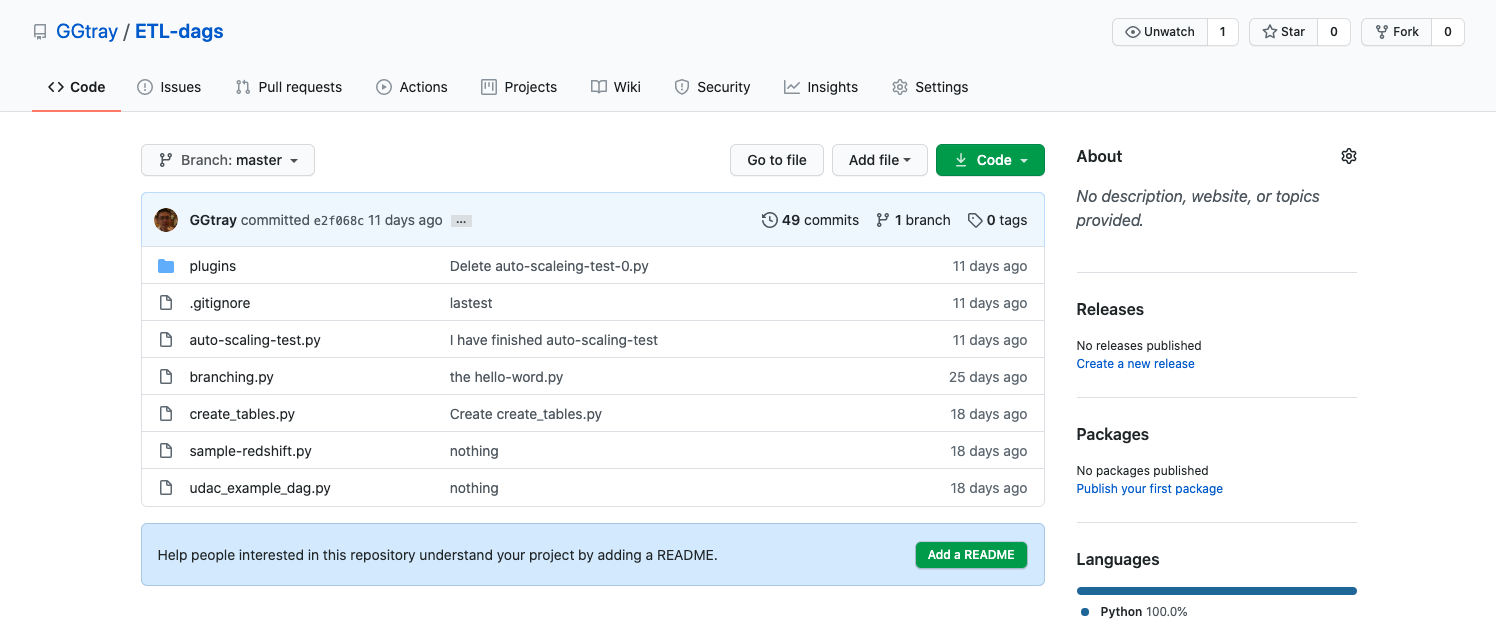
Task: Open commit 'the hello-word.py'
Action: click(506, 377)
